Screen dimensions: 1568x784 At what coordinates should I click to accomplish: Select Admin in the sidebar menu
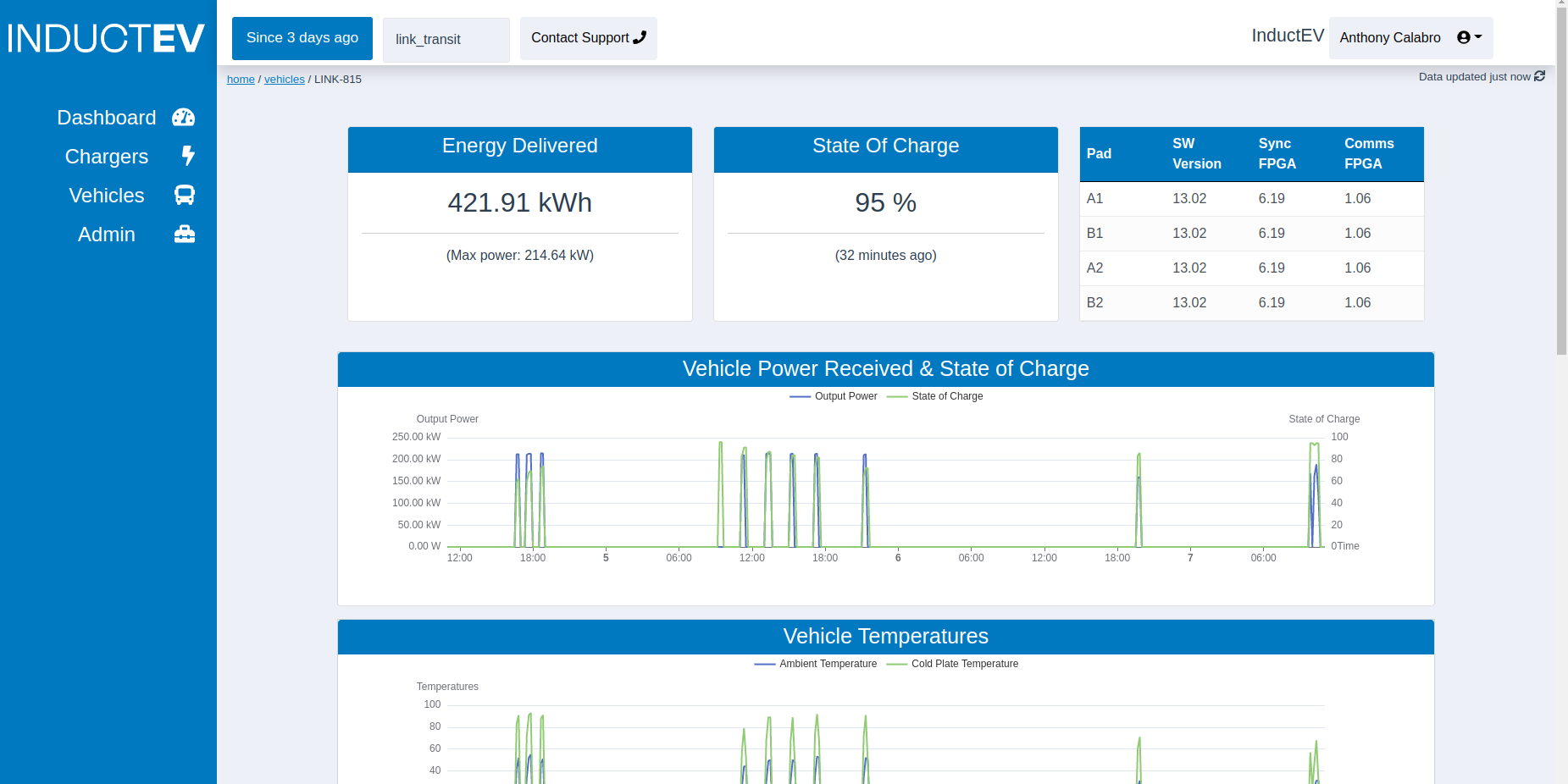pyautogui.click(x=106, y=235)
